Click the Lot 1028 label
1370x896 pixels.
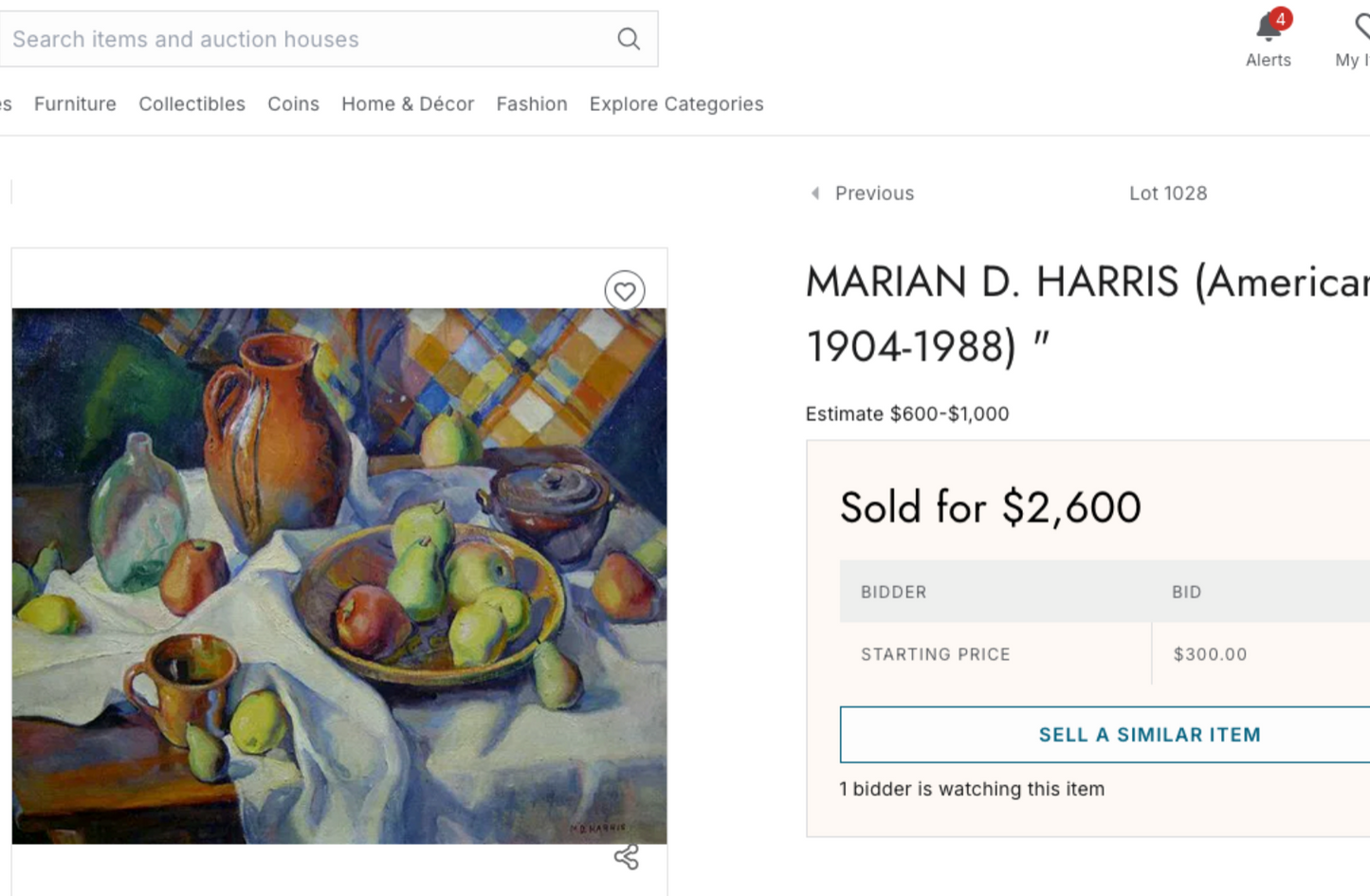1168,193
